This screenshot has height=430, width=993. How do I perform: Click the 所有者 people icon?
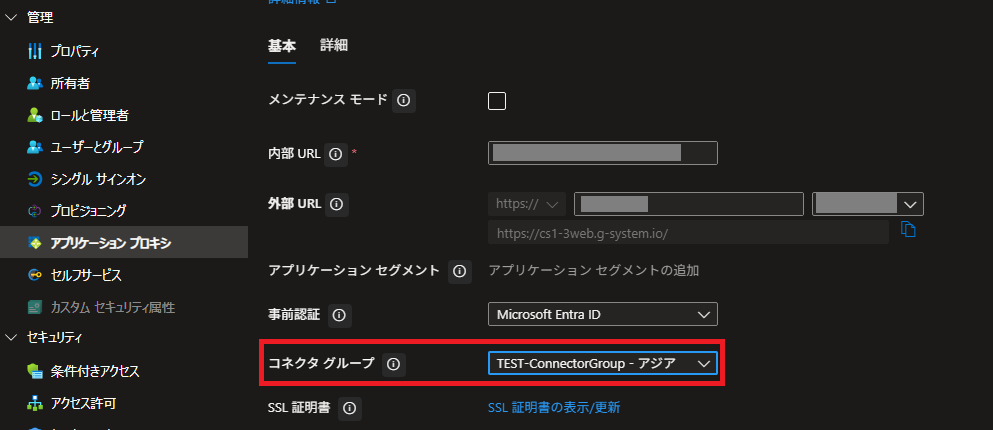coord(35,83)
